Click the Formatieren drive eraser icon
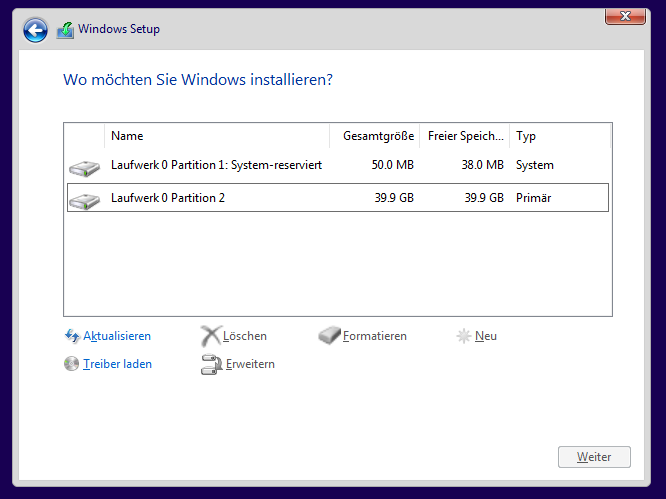Screen dimensions: 666x499 pos(329,335)
